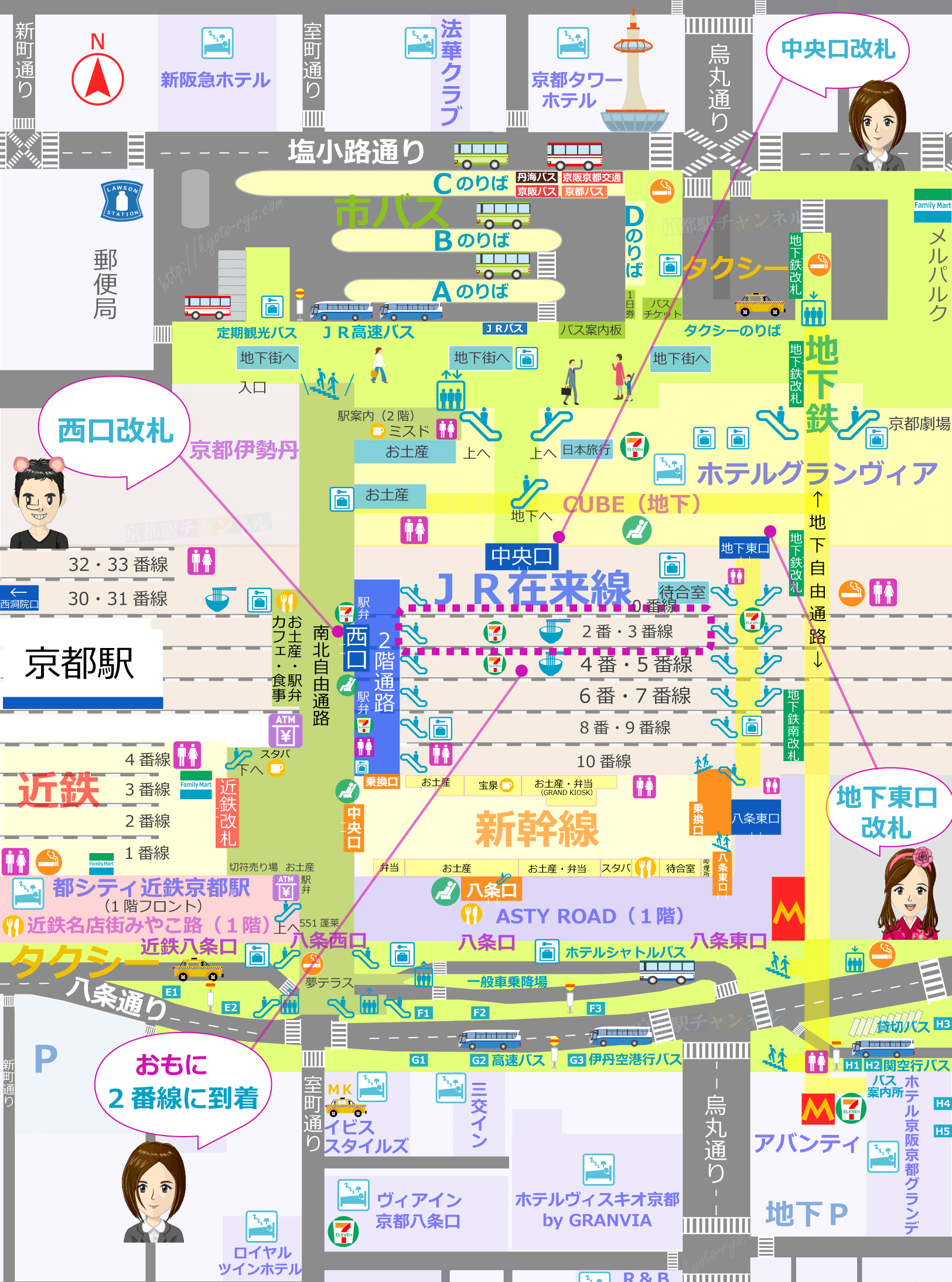Viewport: 952px width, 1282px height.
Task: Click the green reserved seat icon beside 八条口
Action: (x=445, y=891)
